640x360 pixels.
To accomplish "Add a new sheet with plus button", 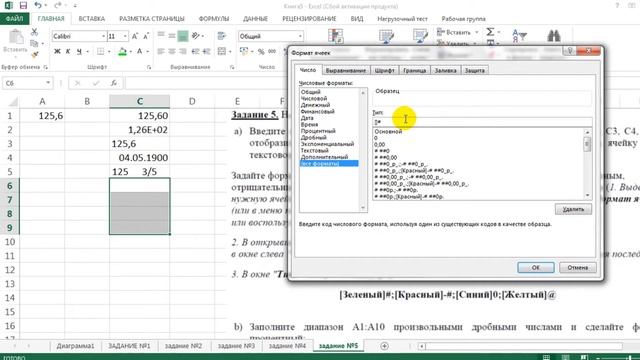I will 384,346.
